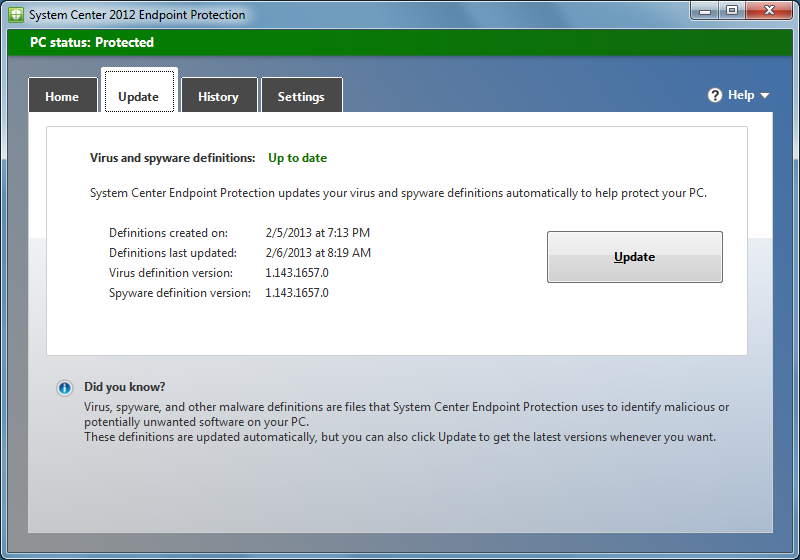Viewport: 800px width, 560px height.
Task: Expand the Help dropdown arrow
Action: pyautogui.click(x=764, y=96)
